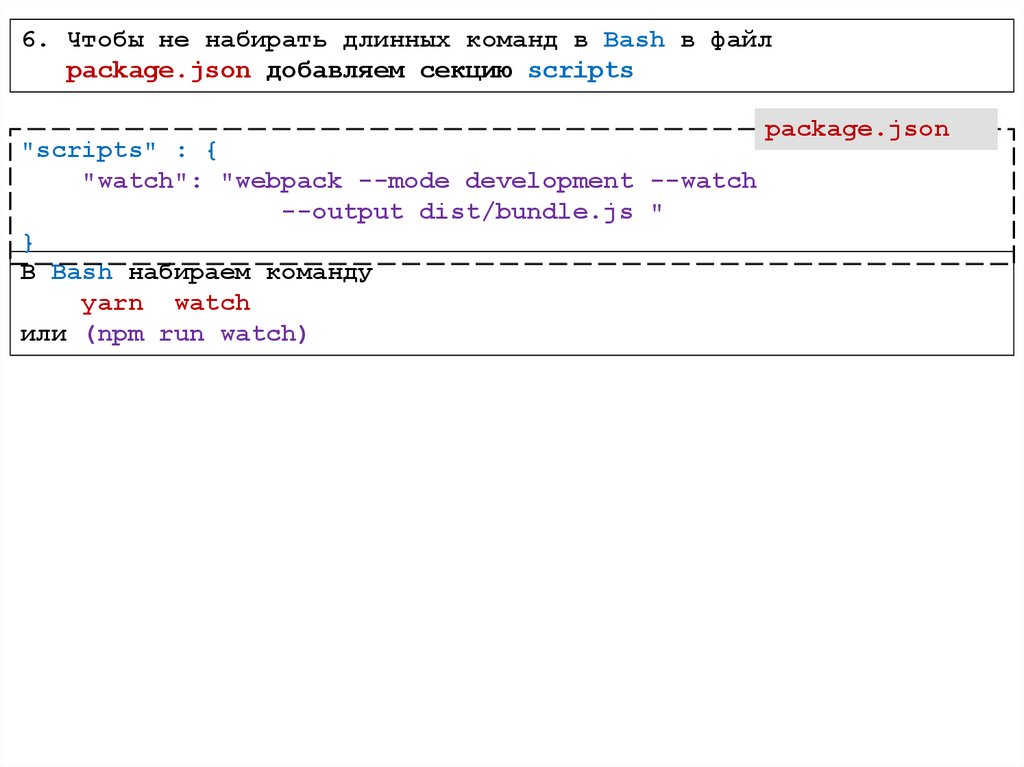Click the --mode flag in the code
Viewport: 1024px width, 767px height.
point(404,181)
